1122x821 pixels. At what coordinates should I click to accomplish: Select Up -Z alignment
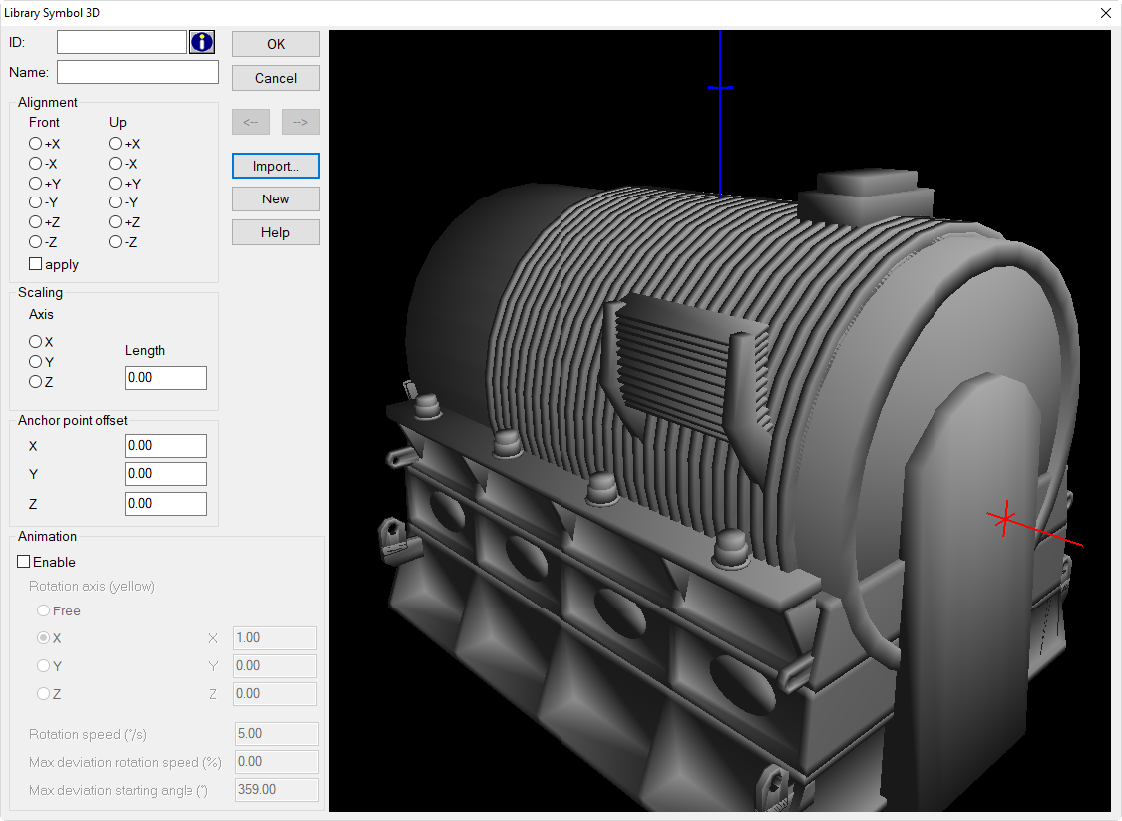click(x=115, y=242)
